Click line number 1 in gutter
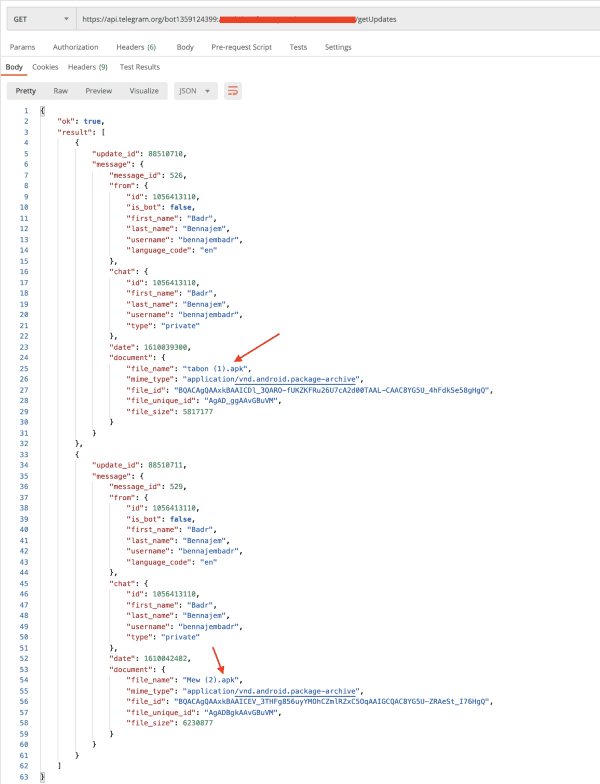Image resolution: width=600 pixels, height=784 pixels. click(x=26, y=110)
